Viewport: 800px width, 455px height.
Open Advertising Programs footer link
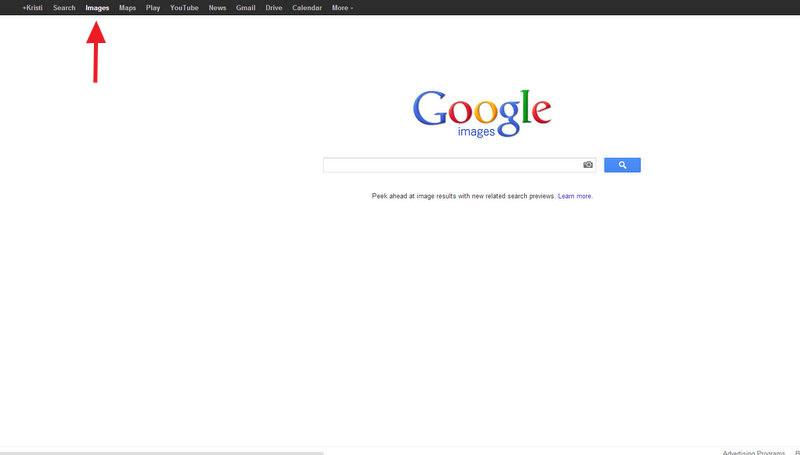pyautogui.click(x=754, y=452)
